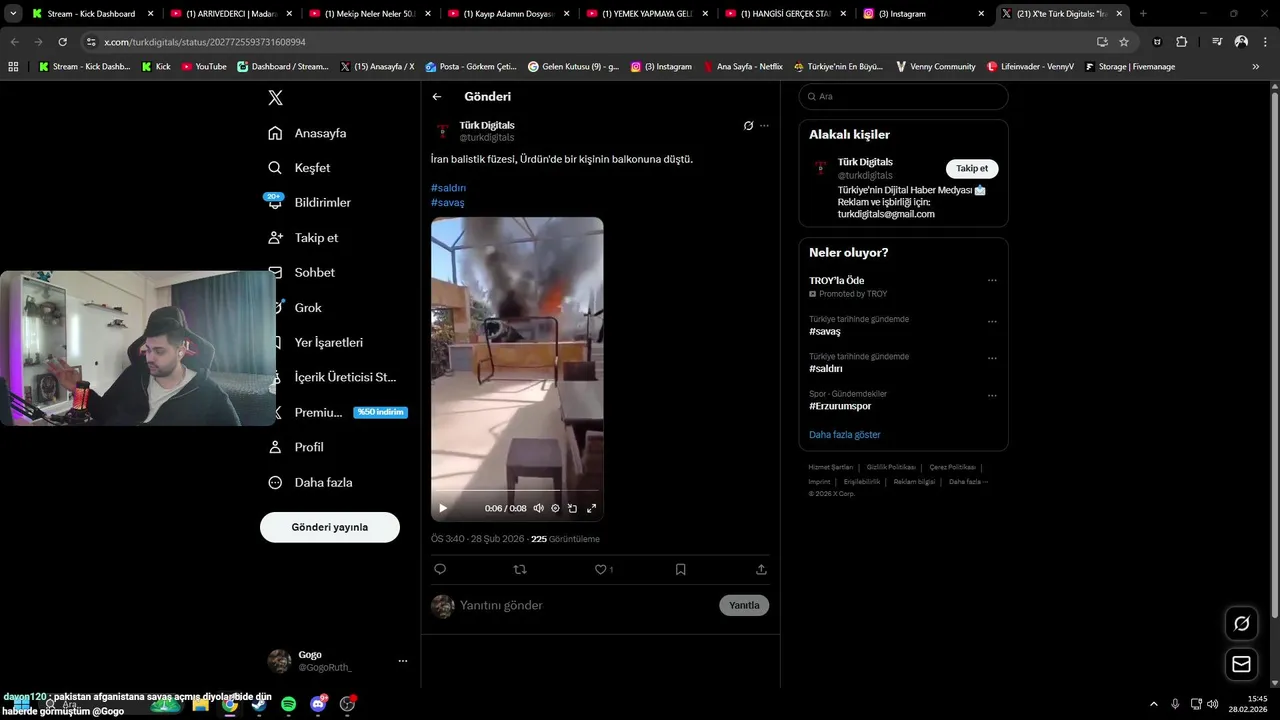
Task: Play the video
Action: click(443, 508)
